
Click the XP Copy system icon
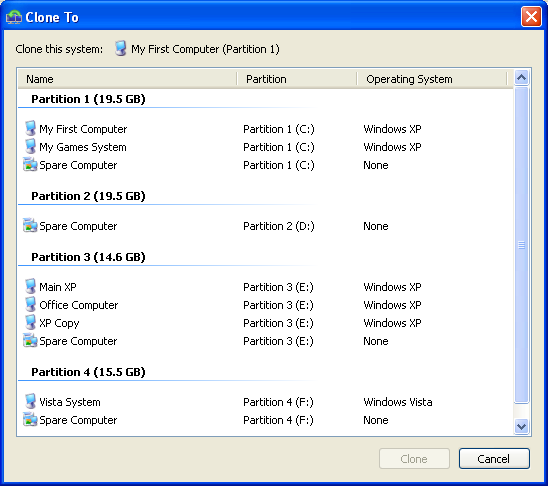[30, 322]
